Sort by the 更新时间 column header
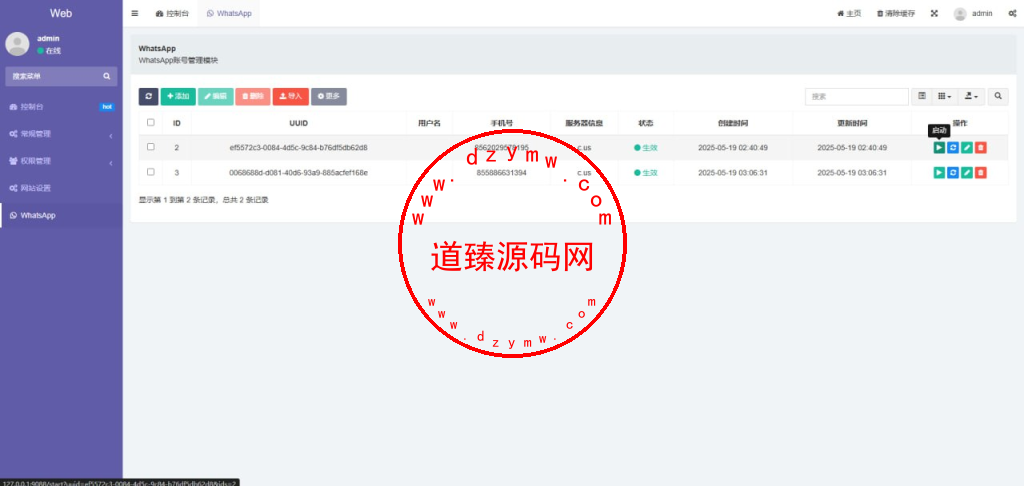Viewport: 1024px width, 486px height. [852, 123]
